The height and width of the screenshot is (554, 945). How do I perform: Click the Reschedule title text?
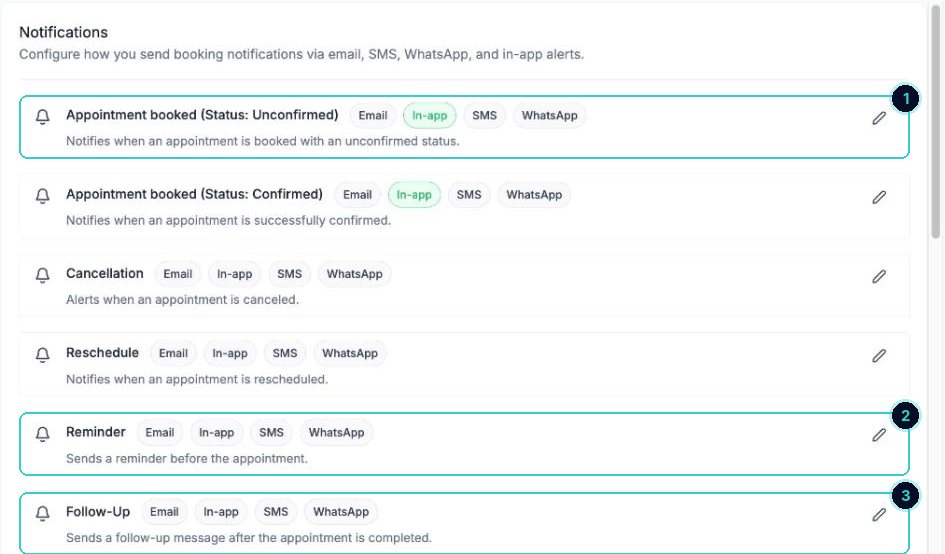(102, 353)
